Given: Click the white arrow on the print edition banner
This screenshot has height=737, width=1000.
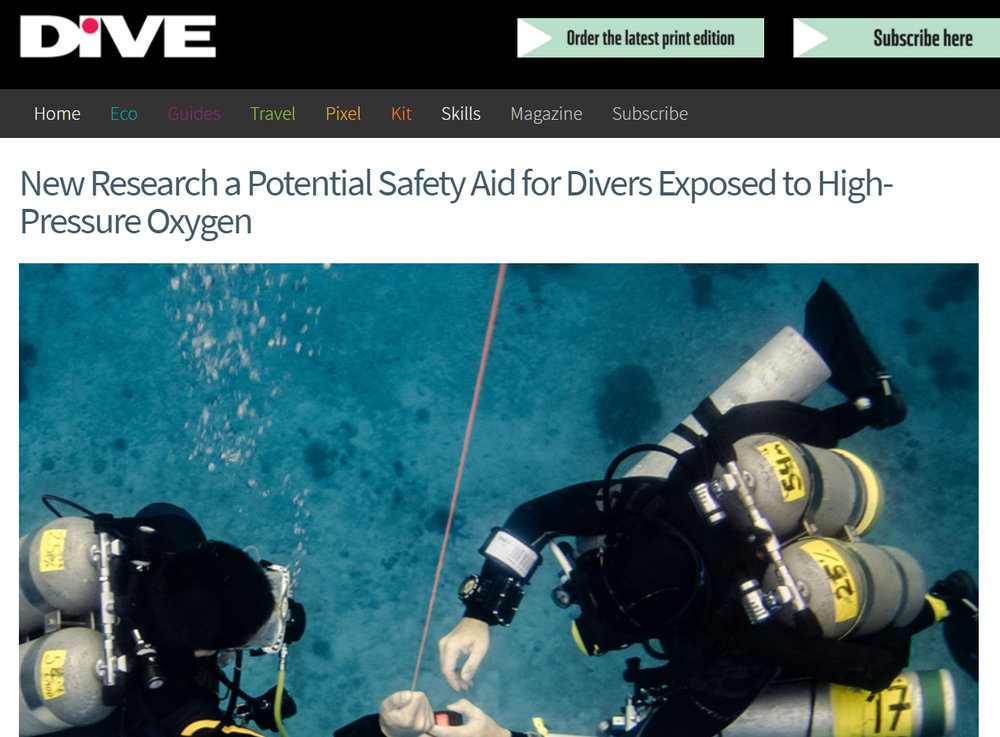Looking at the screenshot, I should coord(534,38).
